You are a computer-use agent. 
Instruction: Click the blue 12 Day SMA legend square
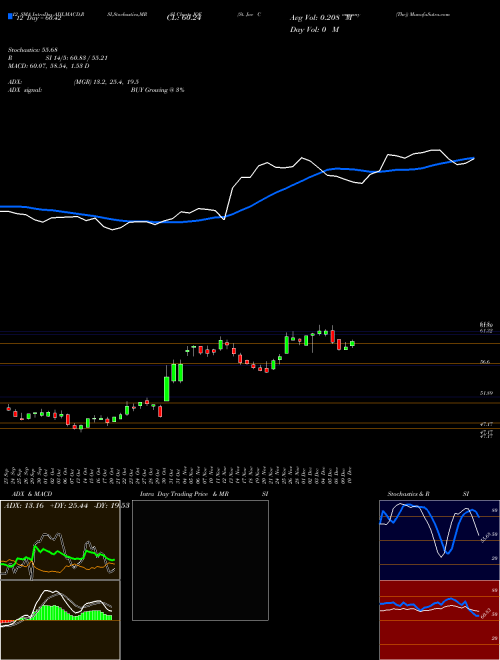click(x=10, y=17)
